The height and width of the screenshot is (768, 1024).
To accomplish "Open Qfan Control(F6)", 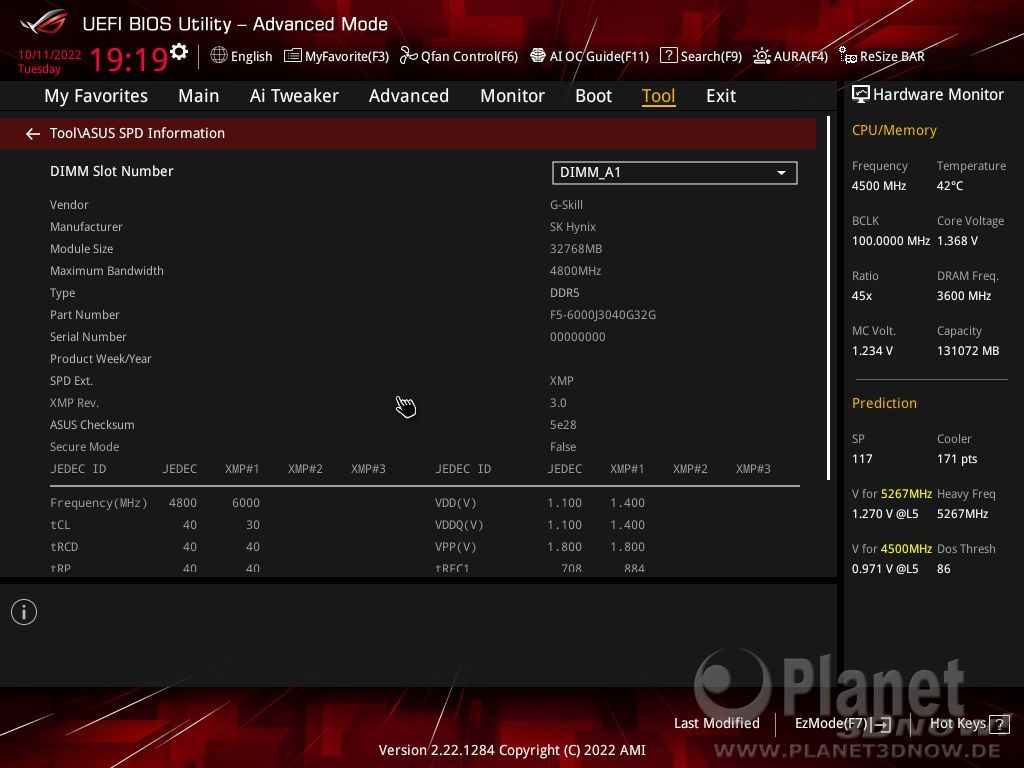I will pyautogui.click(x=459, y=56).
